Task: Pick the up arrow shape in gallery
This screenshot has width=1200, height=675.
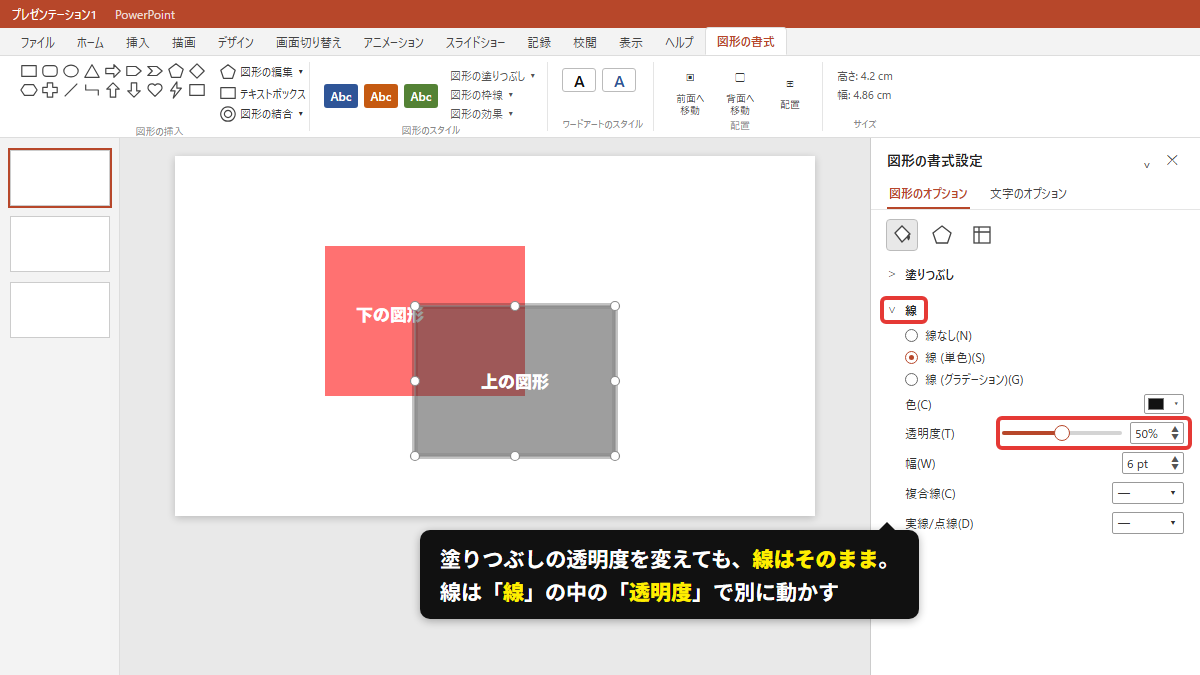Action: pyautogui.click(x=113, y=90)
